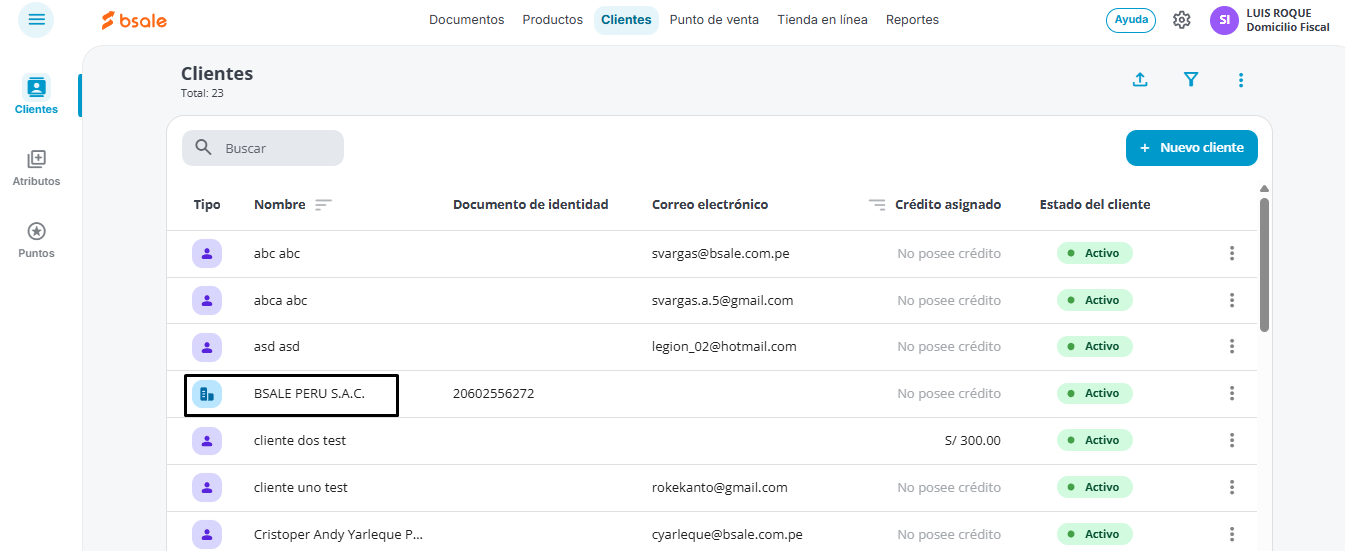Screen dimensions: 1345x551
Task: Open the SI user avatar
Action: tap(1224, 20)
